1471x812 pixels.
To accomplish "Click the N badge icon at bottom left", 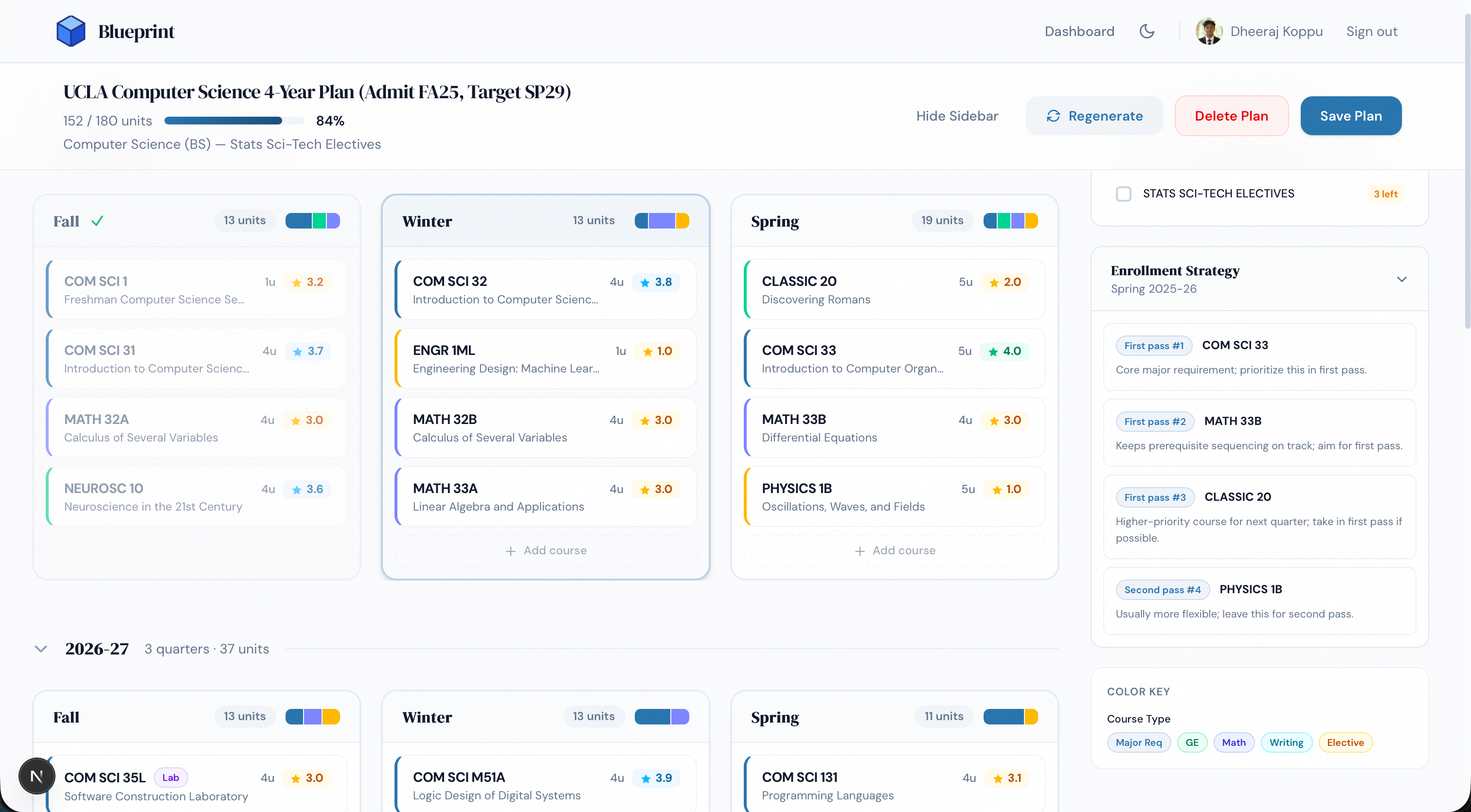I will pos(36,776).
